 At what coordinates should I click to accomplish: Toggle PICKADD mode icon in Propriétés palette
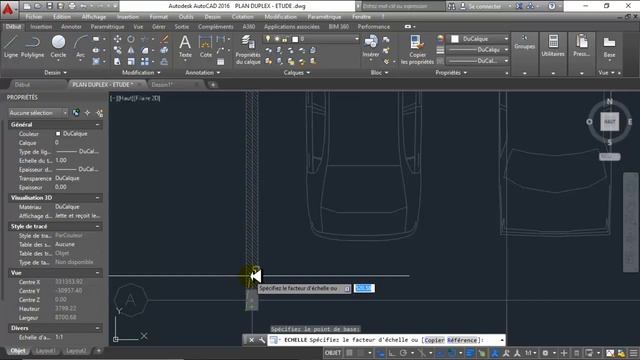76,113
